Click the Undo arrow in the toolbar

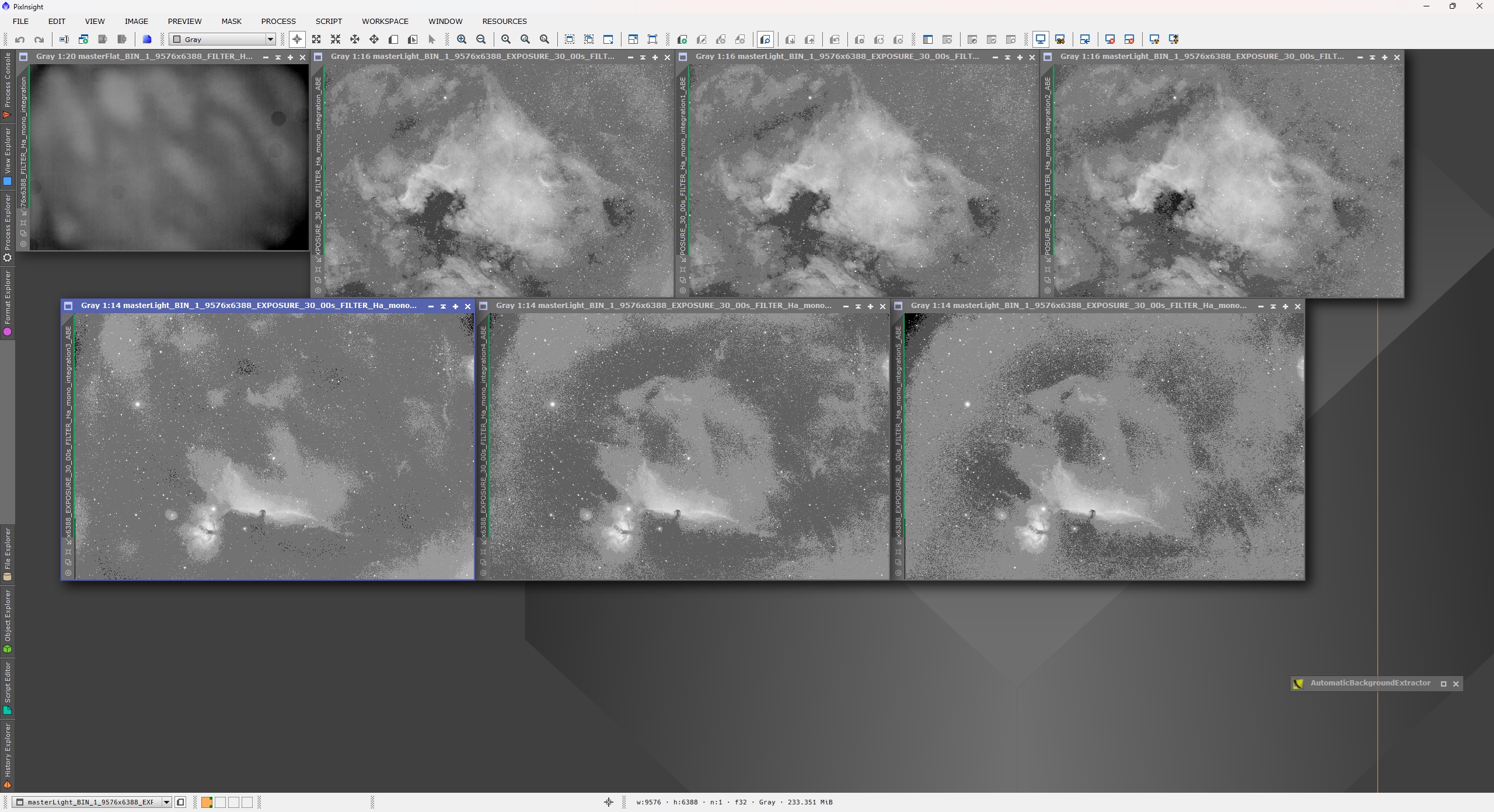click(20, 40)
